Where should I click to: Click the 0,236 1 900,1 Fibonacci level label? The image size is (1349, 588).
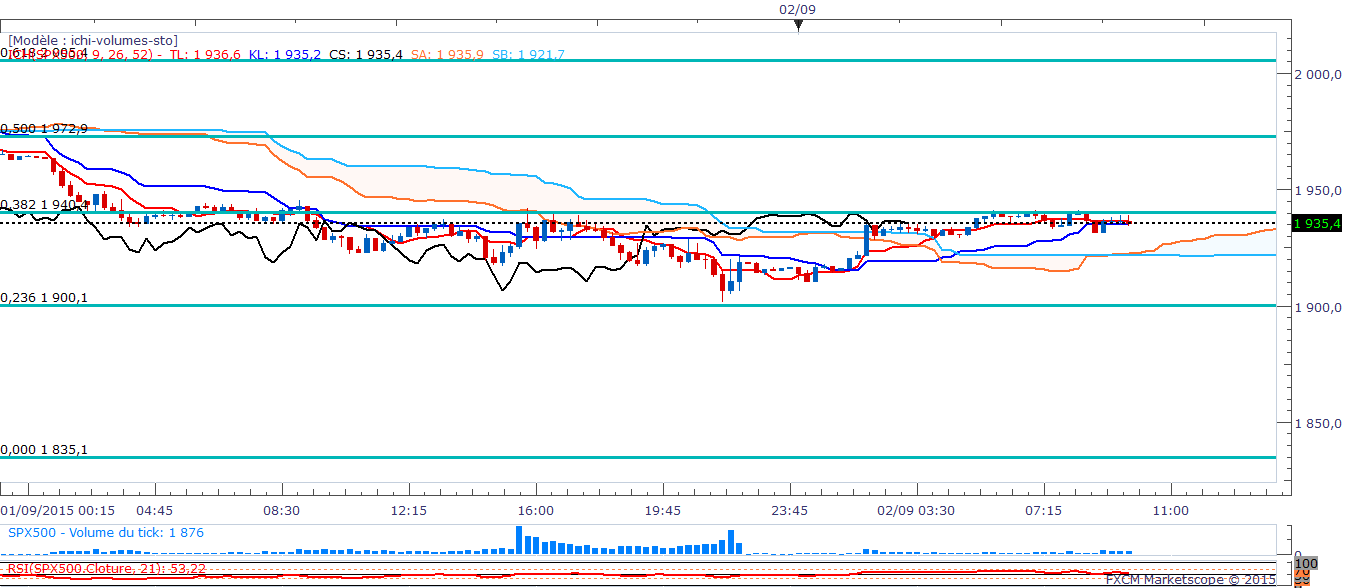point(45,297)
